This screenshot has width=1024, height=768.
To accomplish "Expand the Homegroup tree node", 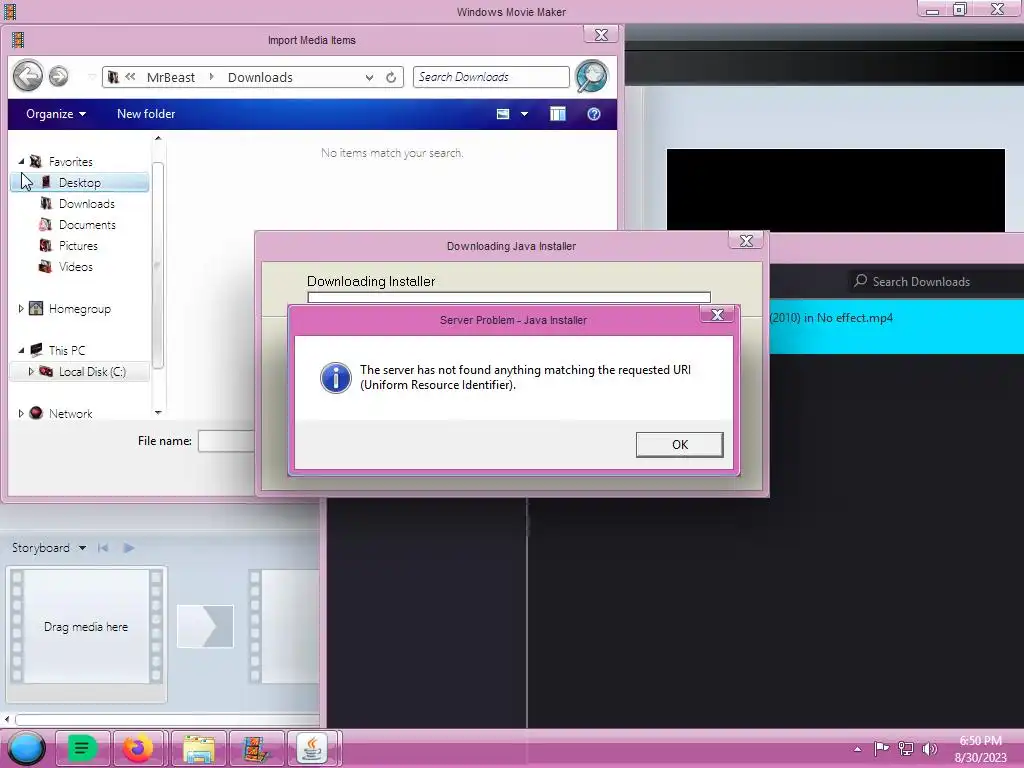I will [21, 309].
